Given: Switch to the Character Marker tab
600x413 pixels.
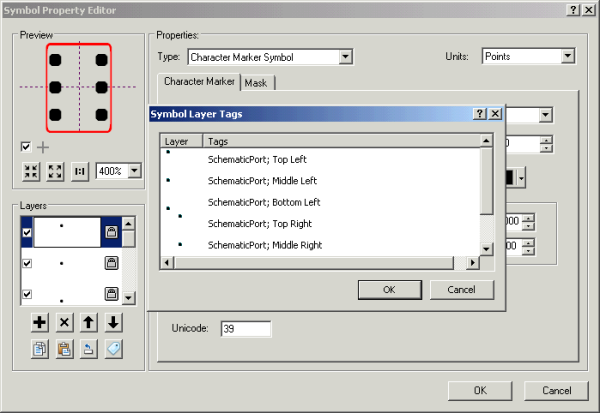Looking at the screenshot, I should point(199,82).
